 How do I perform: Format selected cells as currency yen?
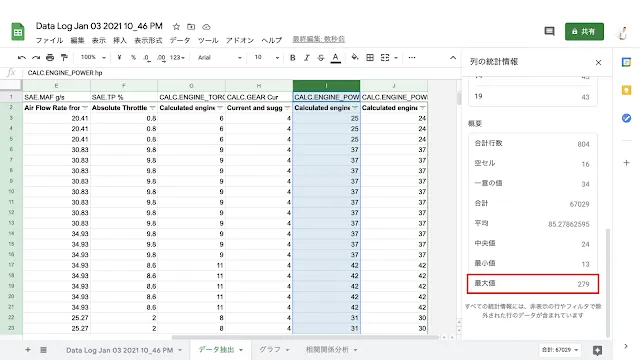point(119,58)
